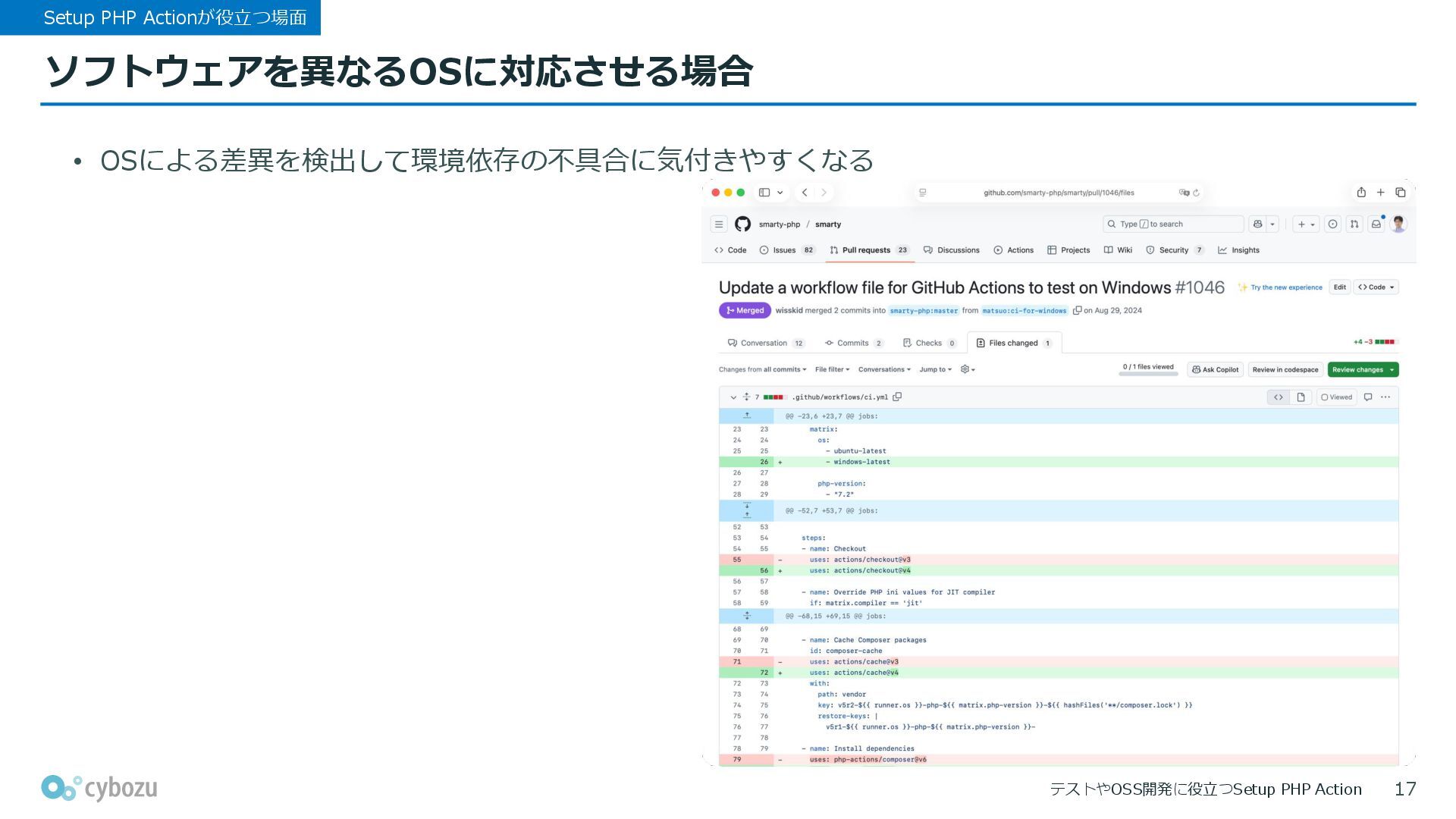
Task: Reload the page in address bar
Action: click(x=1197, y=193)
